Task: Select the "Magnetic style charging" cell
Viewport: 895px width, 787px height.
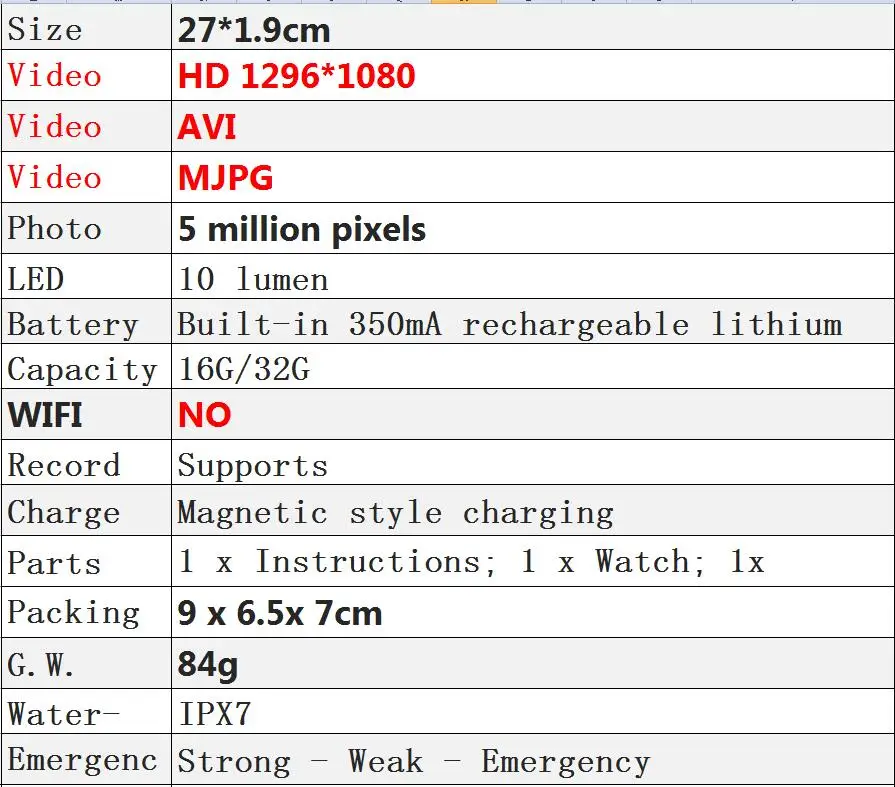Action: [x=533, y=510]
